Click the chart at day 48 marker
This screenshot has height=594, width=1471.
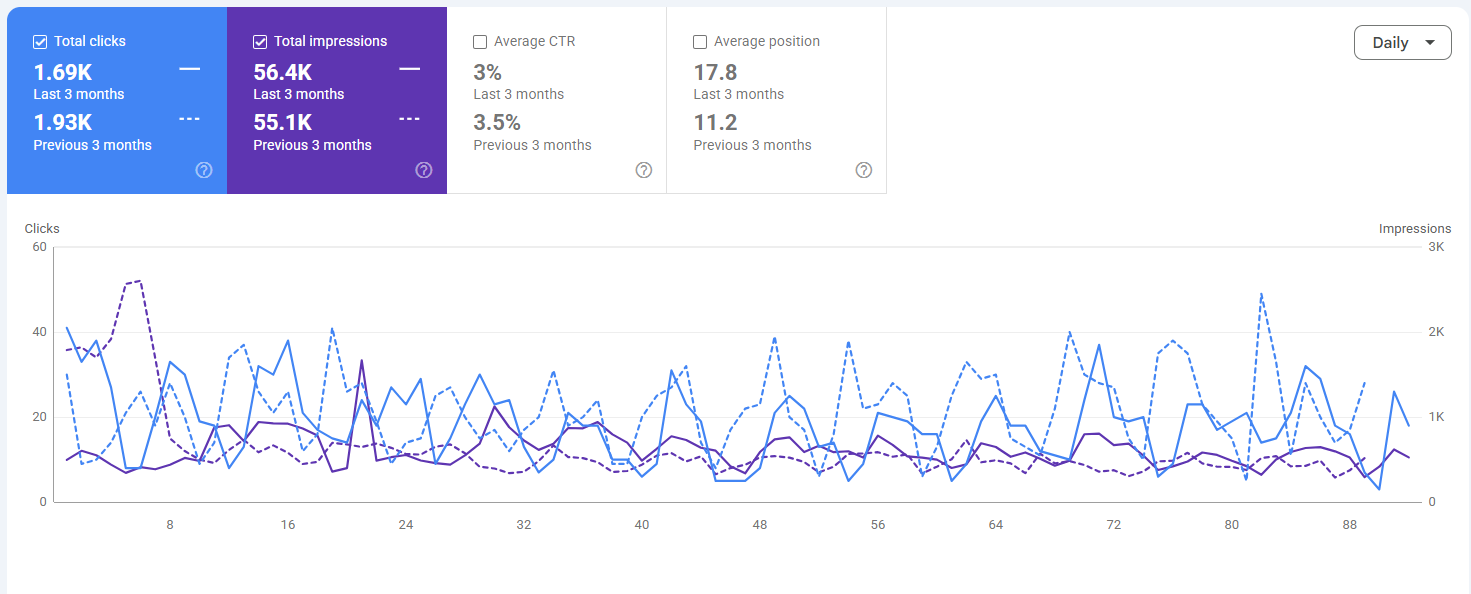[x=760, y=524]
